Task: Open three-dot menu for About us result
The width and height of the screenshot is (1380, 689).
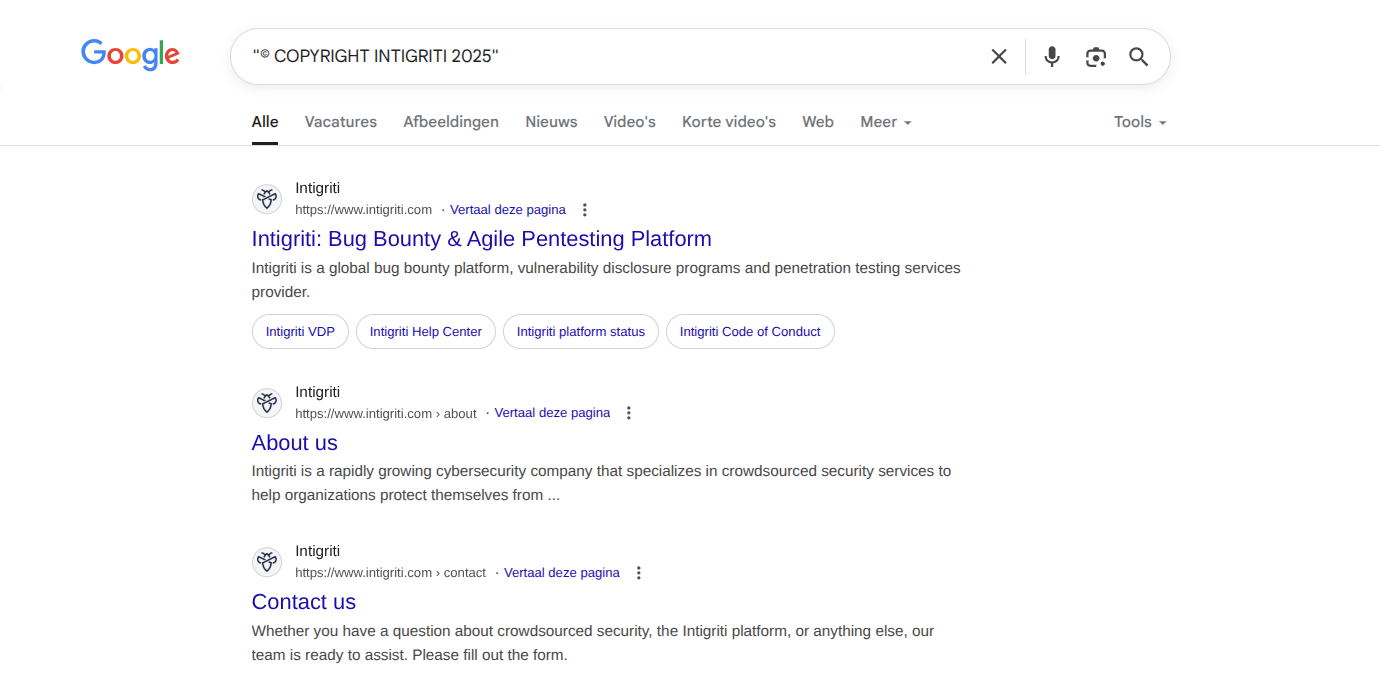Action: 629,413
